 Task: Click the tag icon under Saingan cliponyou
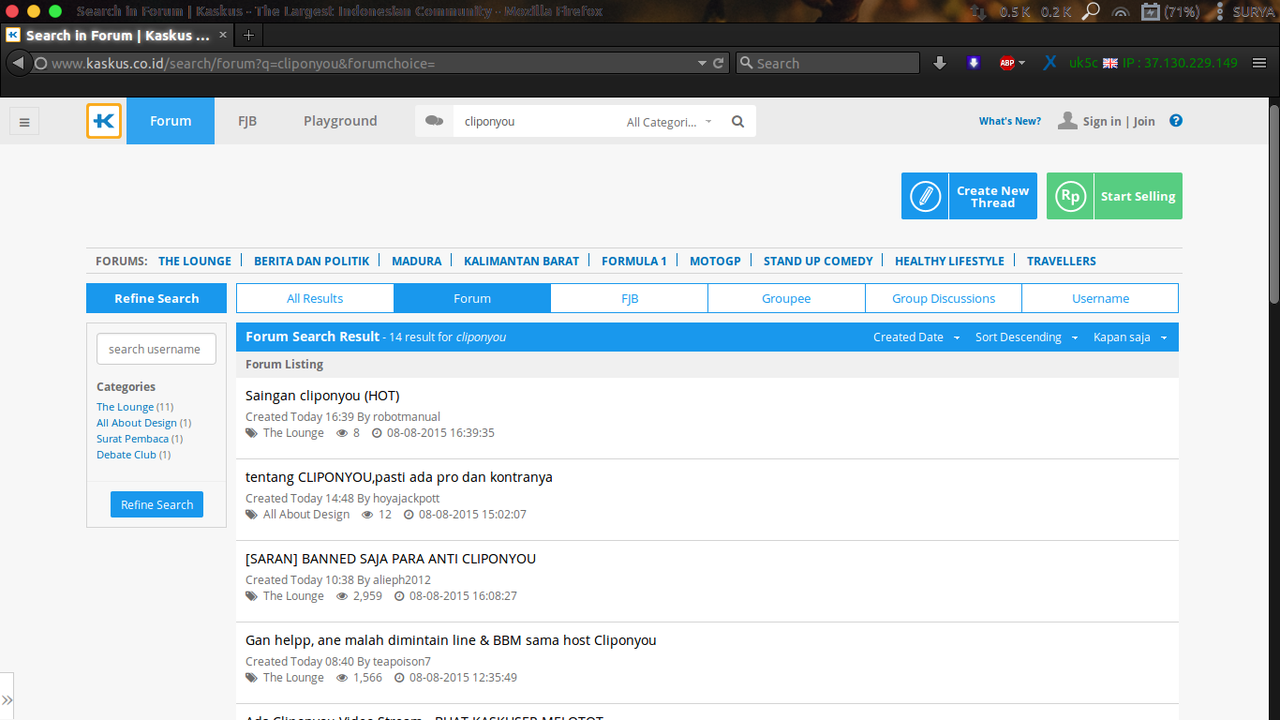coord(252,433)
